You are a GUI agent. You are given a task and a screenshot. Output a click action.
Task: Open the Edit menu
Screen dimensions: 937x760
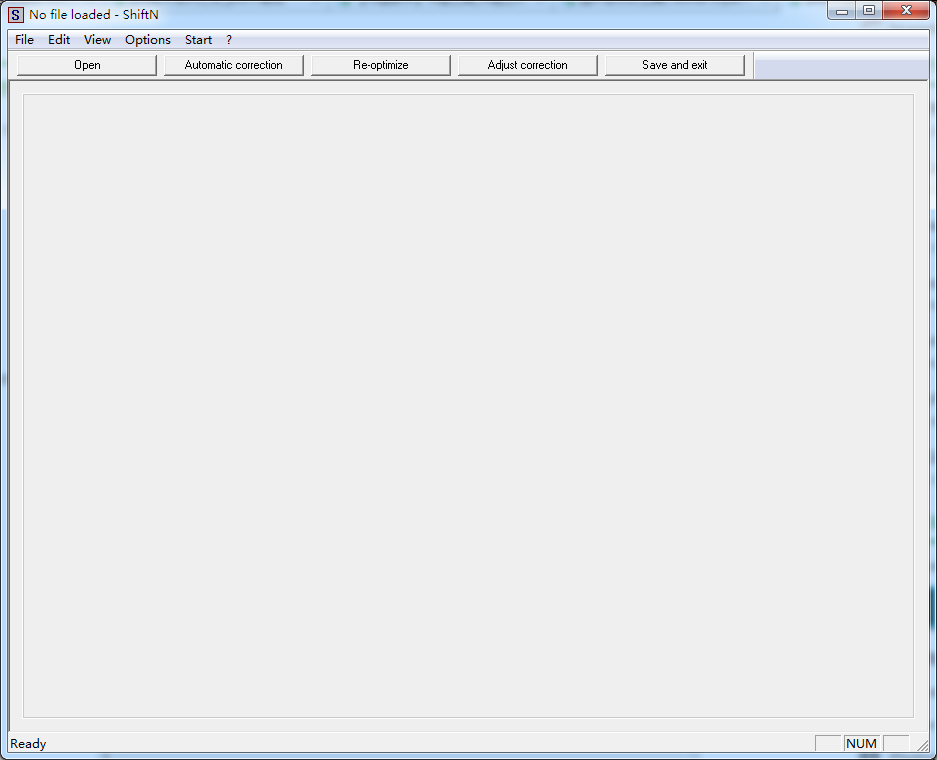[x=59, y=40]
